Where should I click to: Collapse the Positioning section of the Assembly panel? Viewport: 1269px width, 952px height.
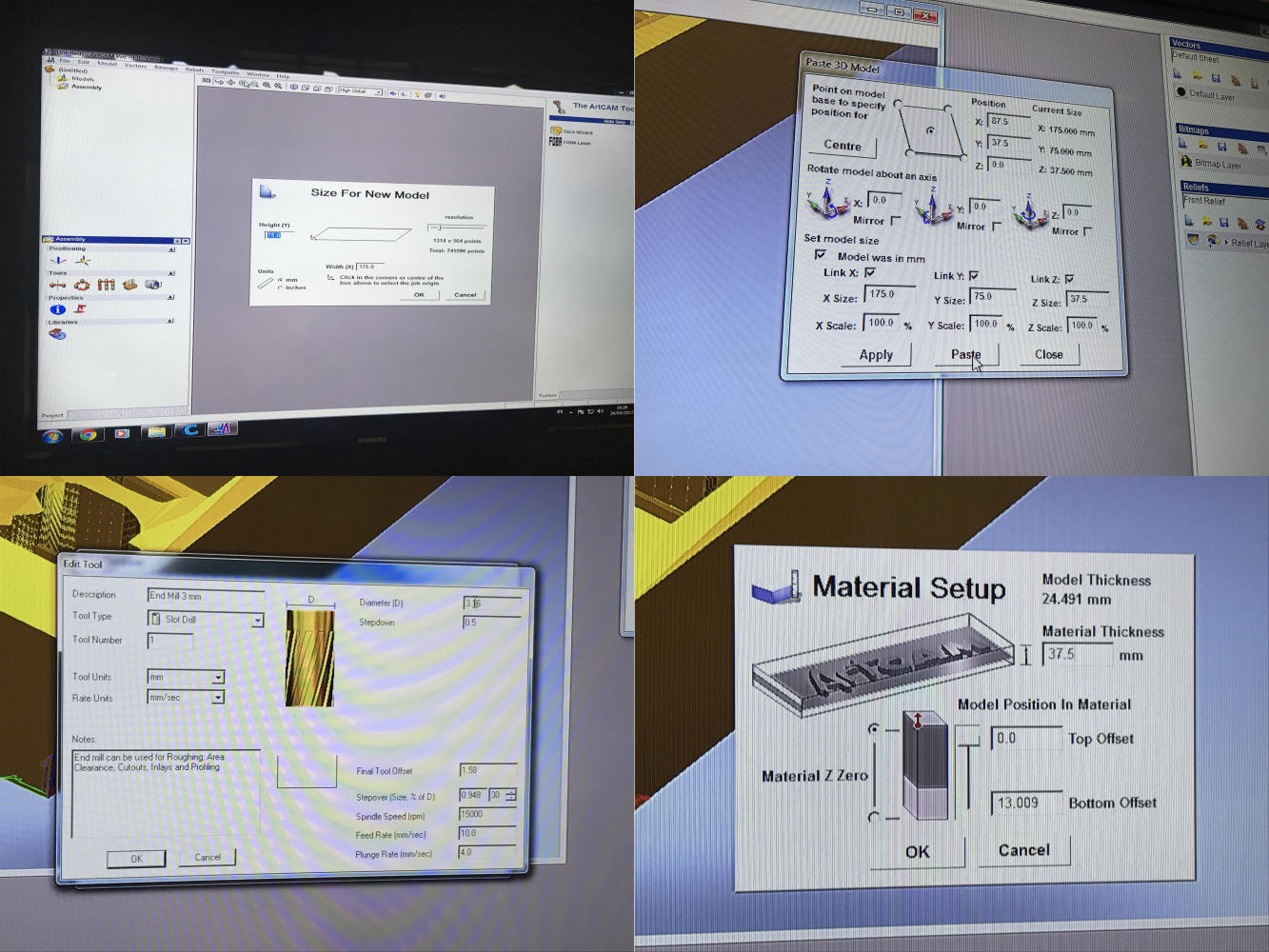point(171,249)
